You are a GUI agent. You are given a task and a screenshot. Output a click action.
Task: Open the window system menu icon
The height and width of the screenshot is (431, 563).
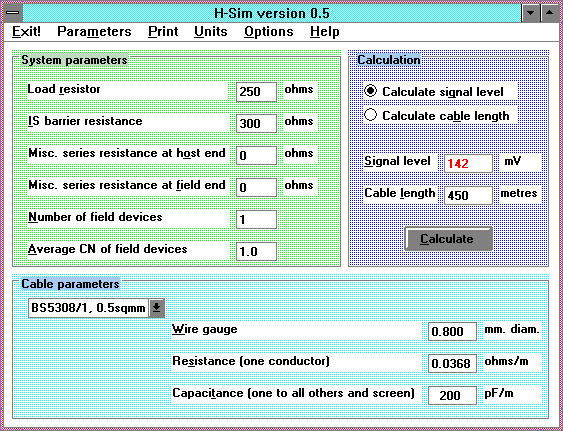point(13,13)
